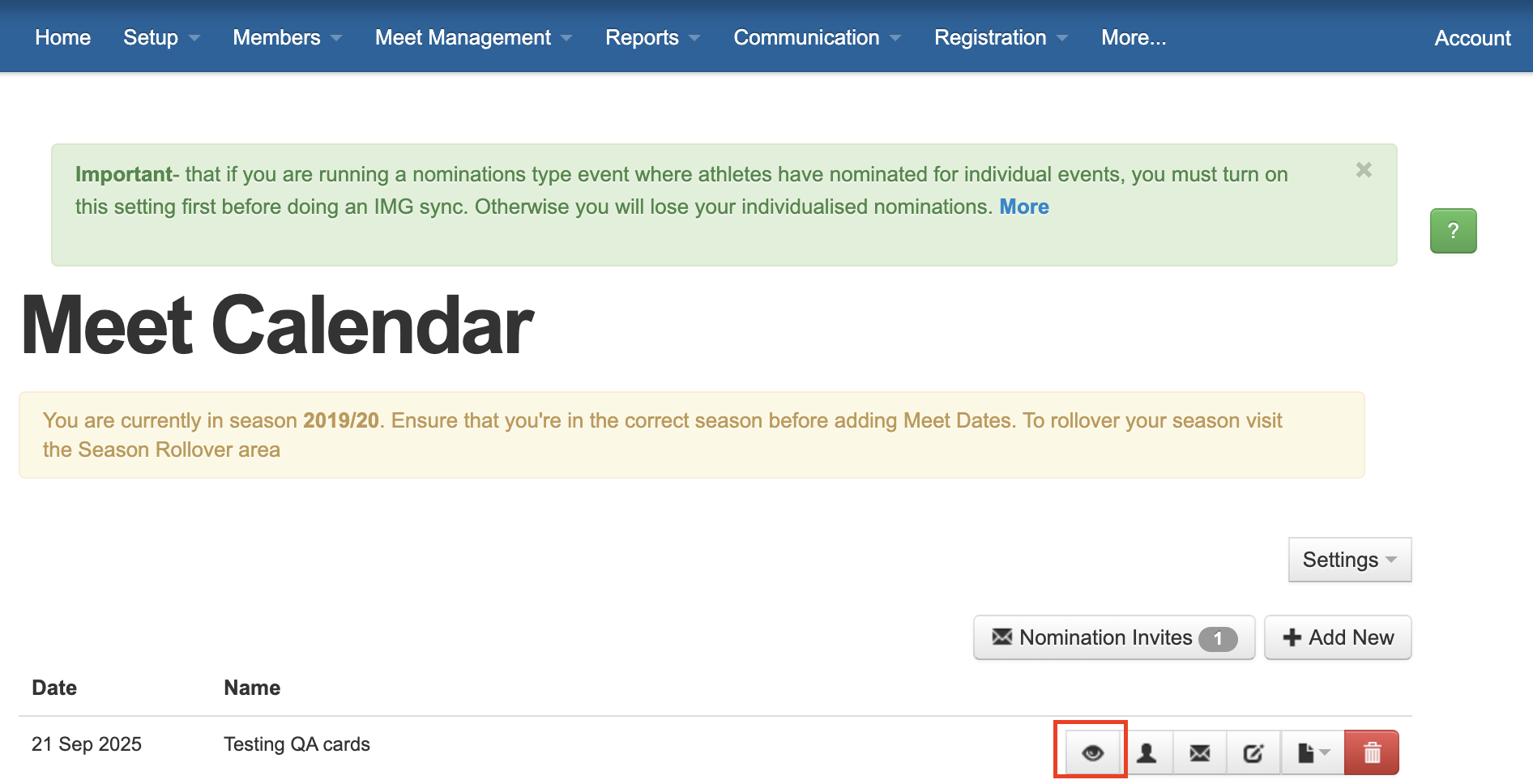
Task: Click the eye view icon for Testing QA cards
Action: click(1092, 752)
